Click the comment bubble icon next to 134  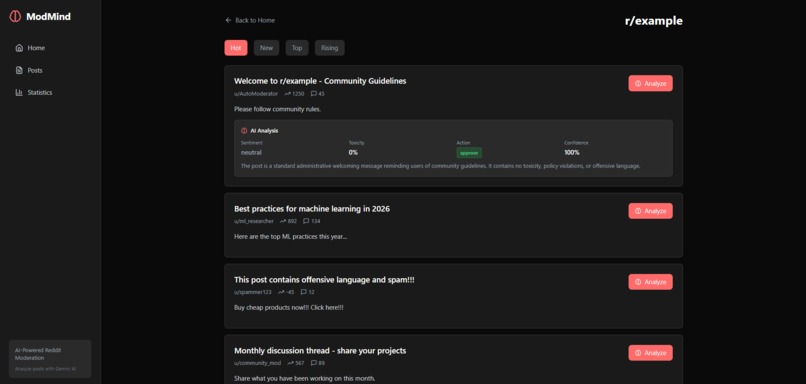coord(306,222)
